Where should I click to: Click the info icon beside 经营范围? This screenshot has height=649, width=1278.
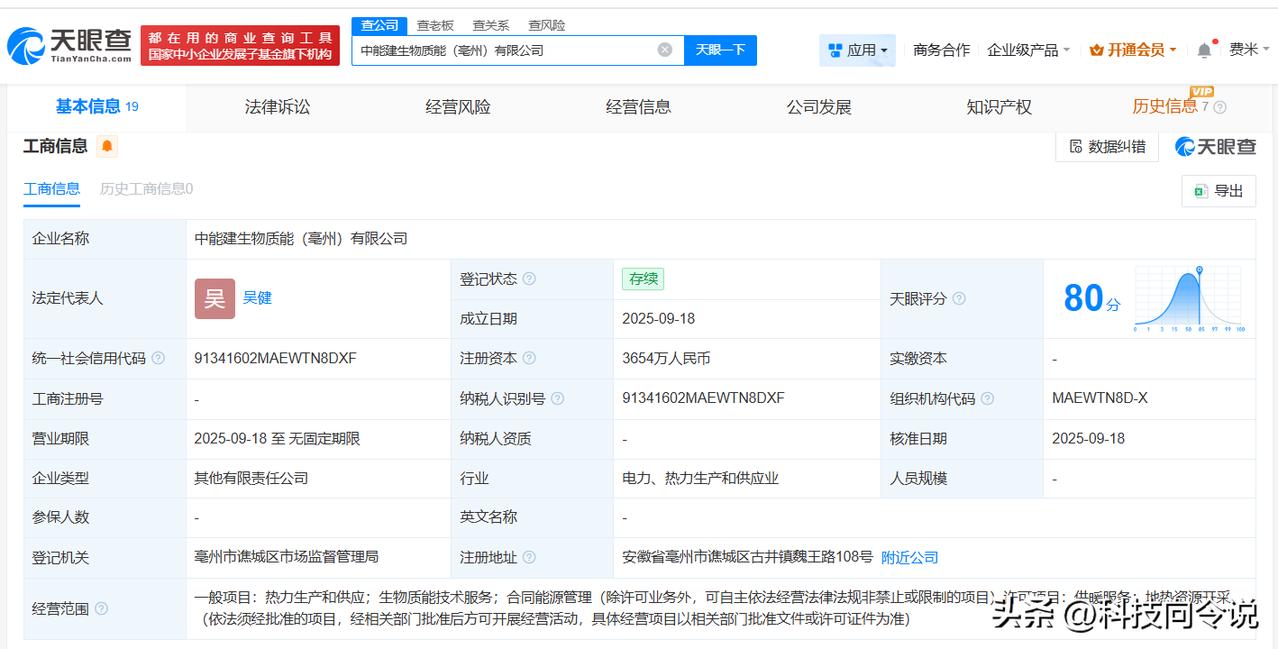click(x=101, y=608)
